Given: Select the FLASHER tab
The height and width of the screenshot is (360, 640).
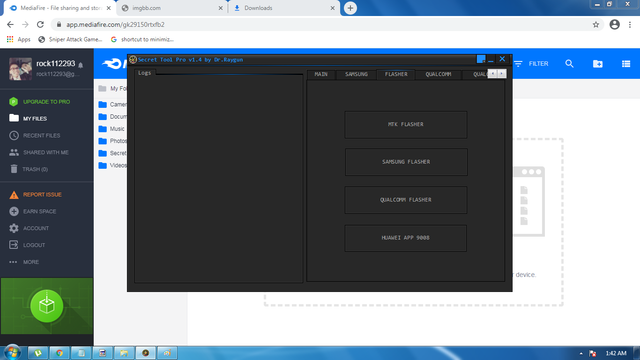Looking at the screenshot, I should 396,74.
